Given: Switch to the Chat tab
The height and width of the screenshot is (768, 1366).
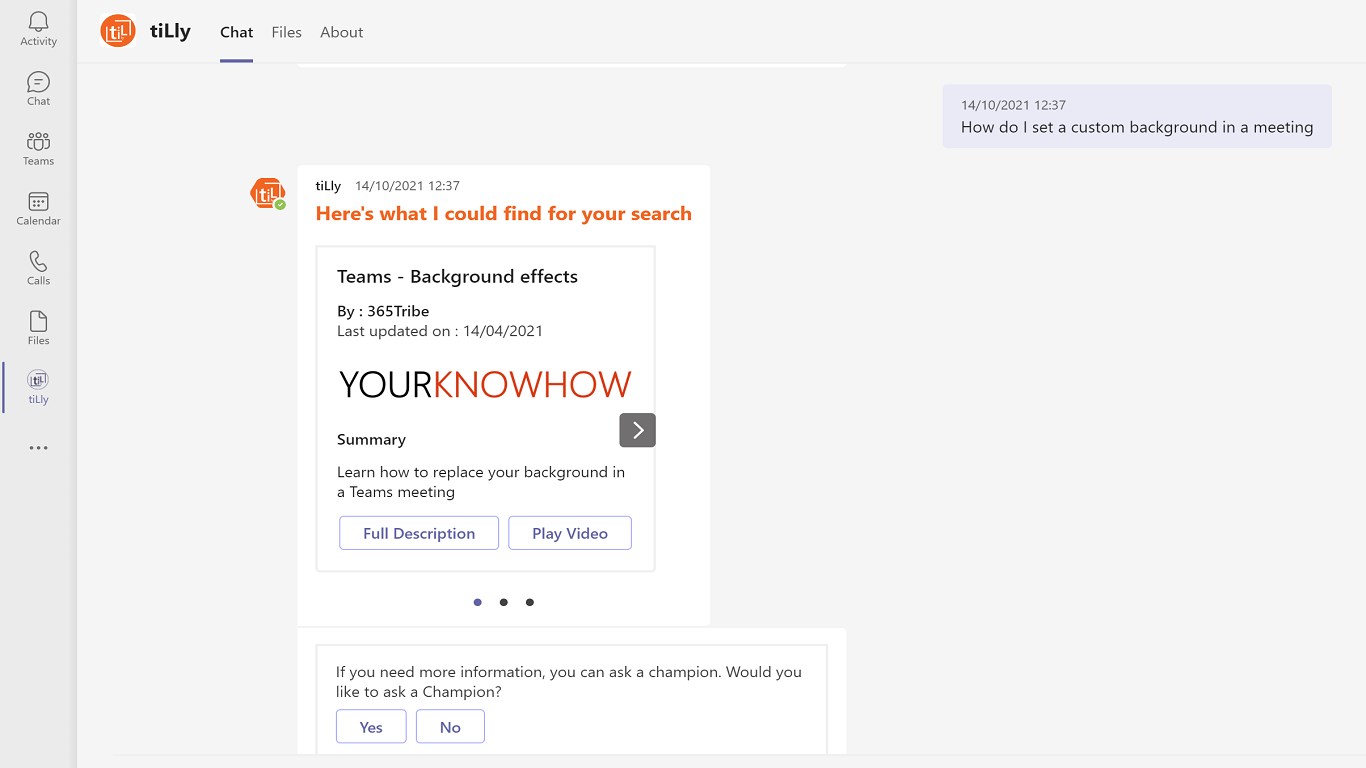Looking at the screenshot, I should click(x=237, y=32).
